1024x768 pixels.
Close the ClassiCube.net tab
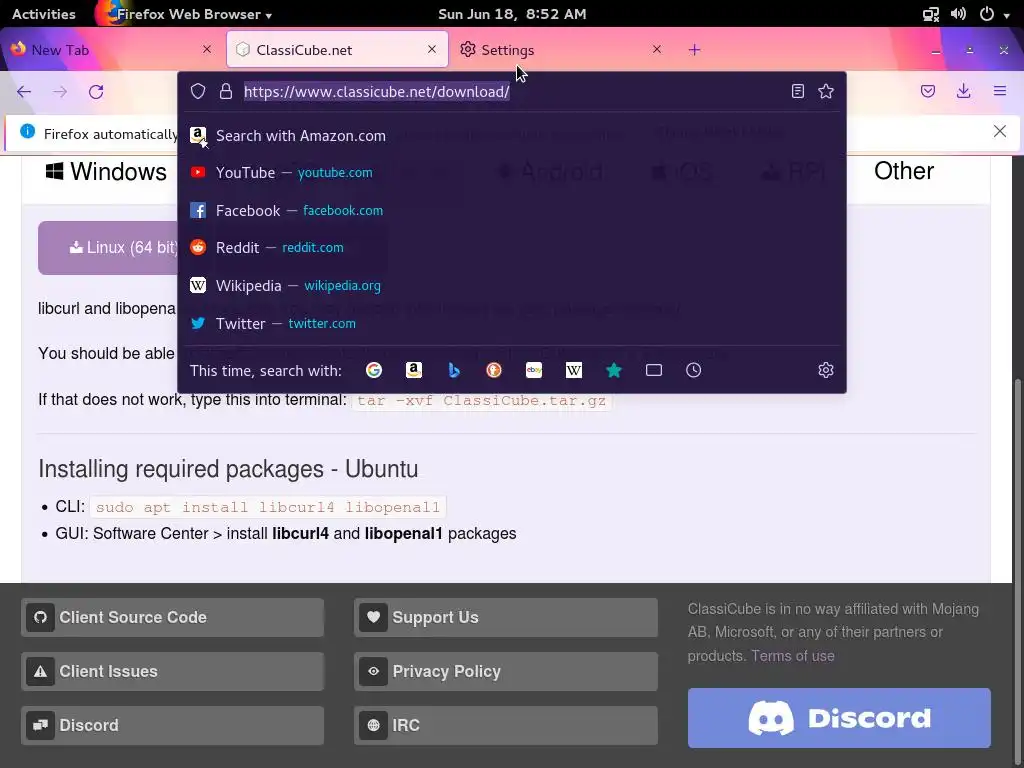point(432,49)
